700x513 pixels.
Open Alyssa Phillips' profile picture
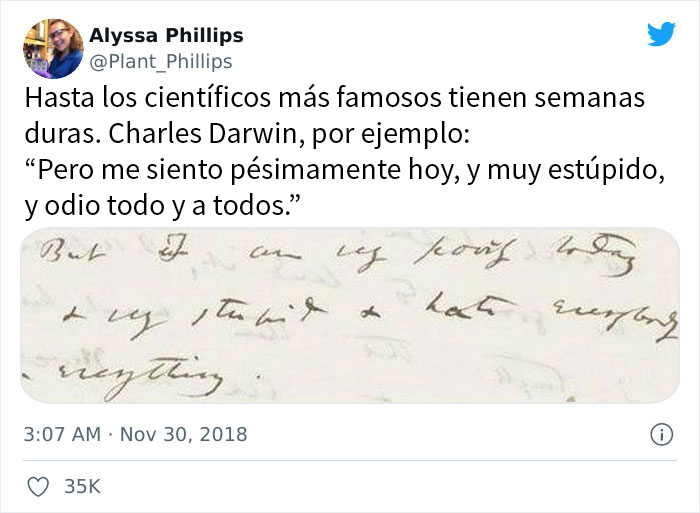tap(51, 48)
